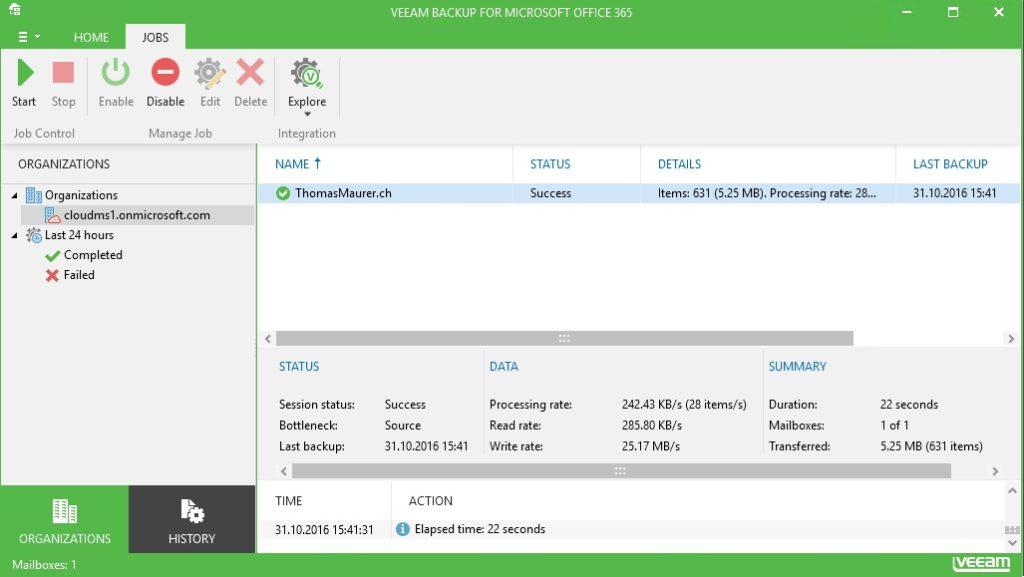This screenshot has height=577, width=1024.
Task: Click the Explore dropdown arrow
Action: pos(307,114)
